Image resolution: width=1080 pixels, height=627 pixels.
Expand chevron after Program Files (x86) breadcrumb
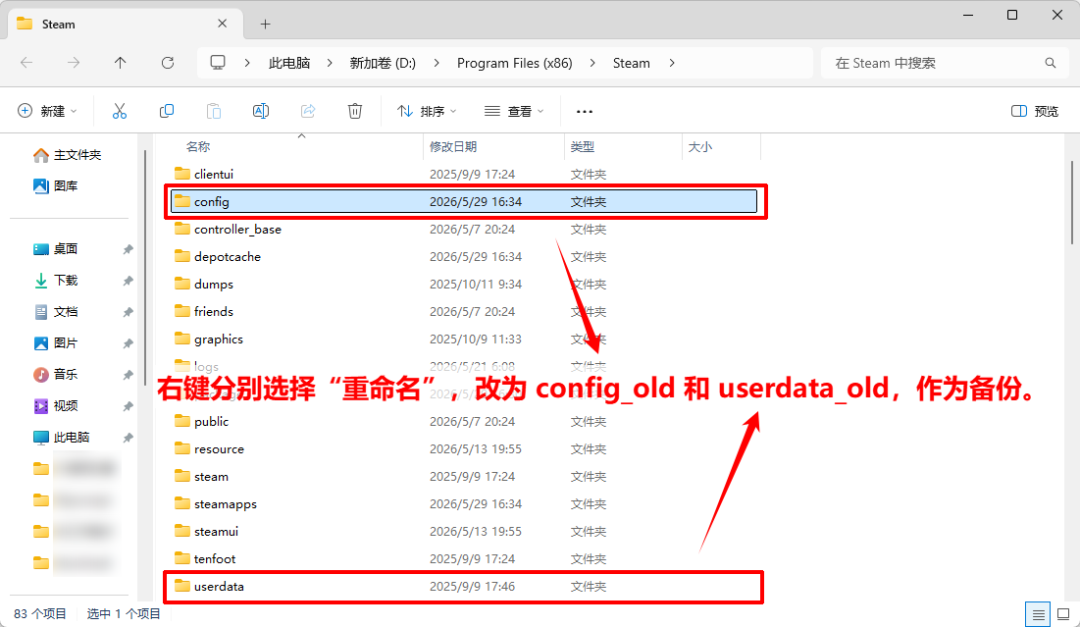592,63
